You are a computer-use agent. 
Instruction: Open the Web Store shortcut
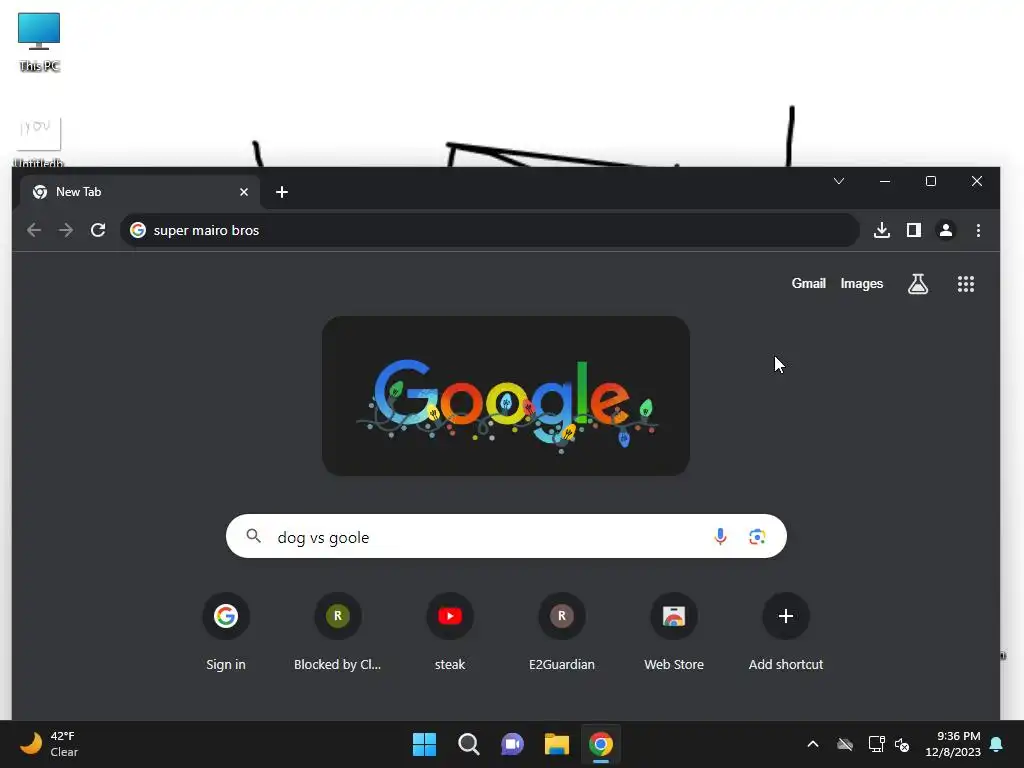[674, 632]
